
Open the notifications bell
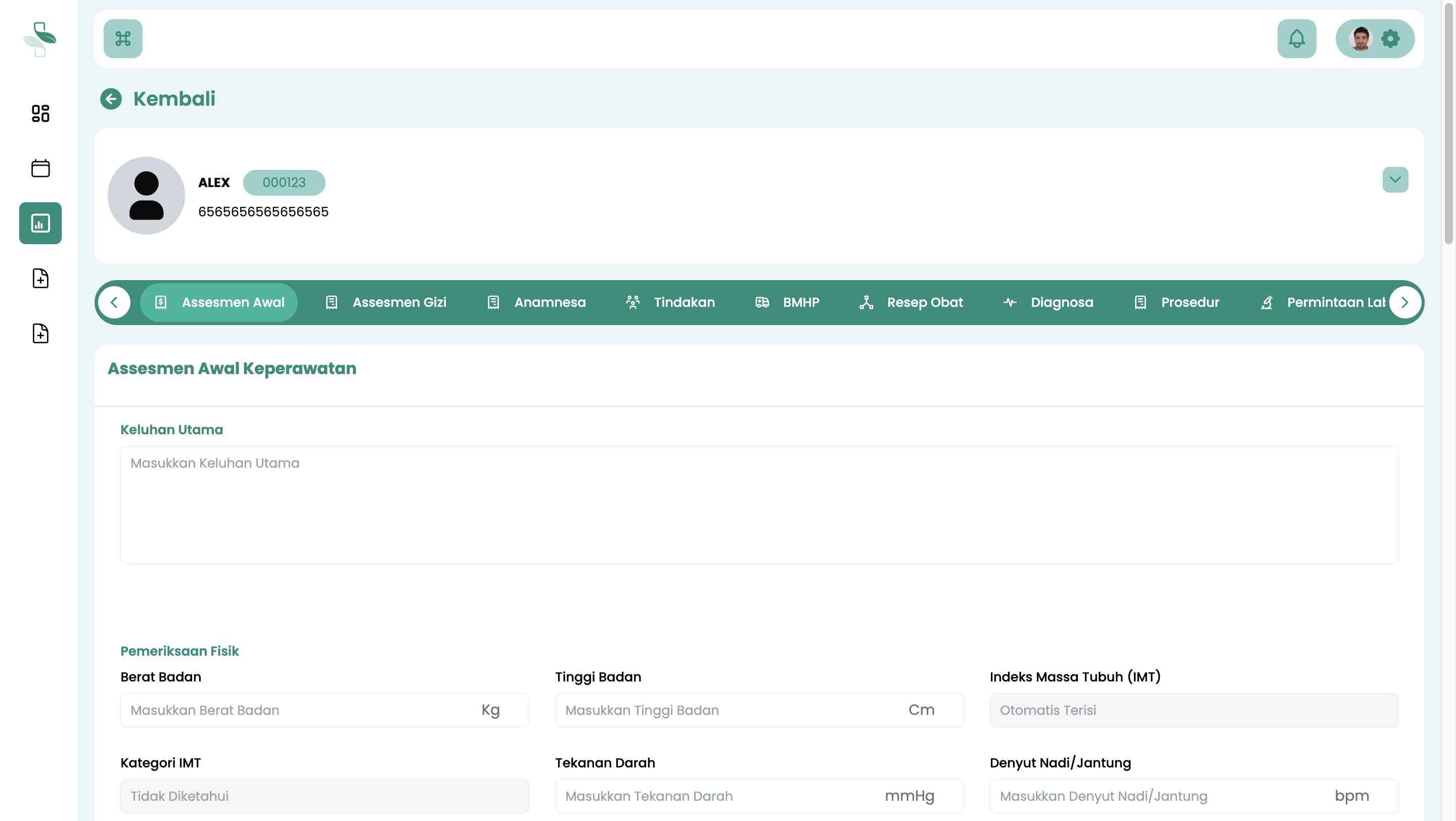[x=1296, y=38]
